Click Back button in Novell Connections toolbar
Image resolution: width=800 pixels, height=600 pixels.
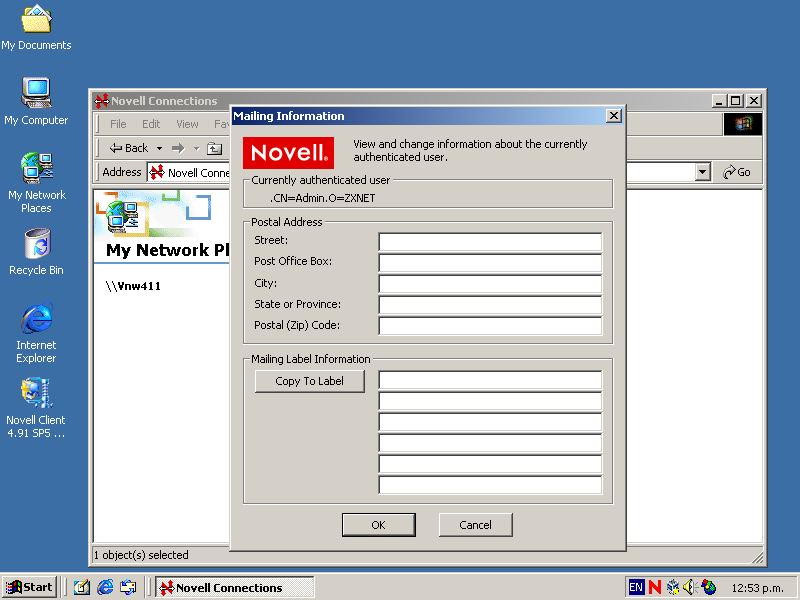tap(129, 148)
